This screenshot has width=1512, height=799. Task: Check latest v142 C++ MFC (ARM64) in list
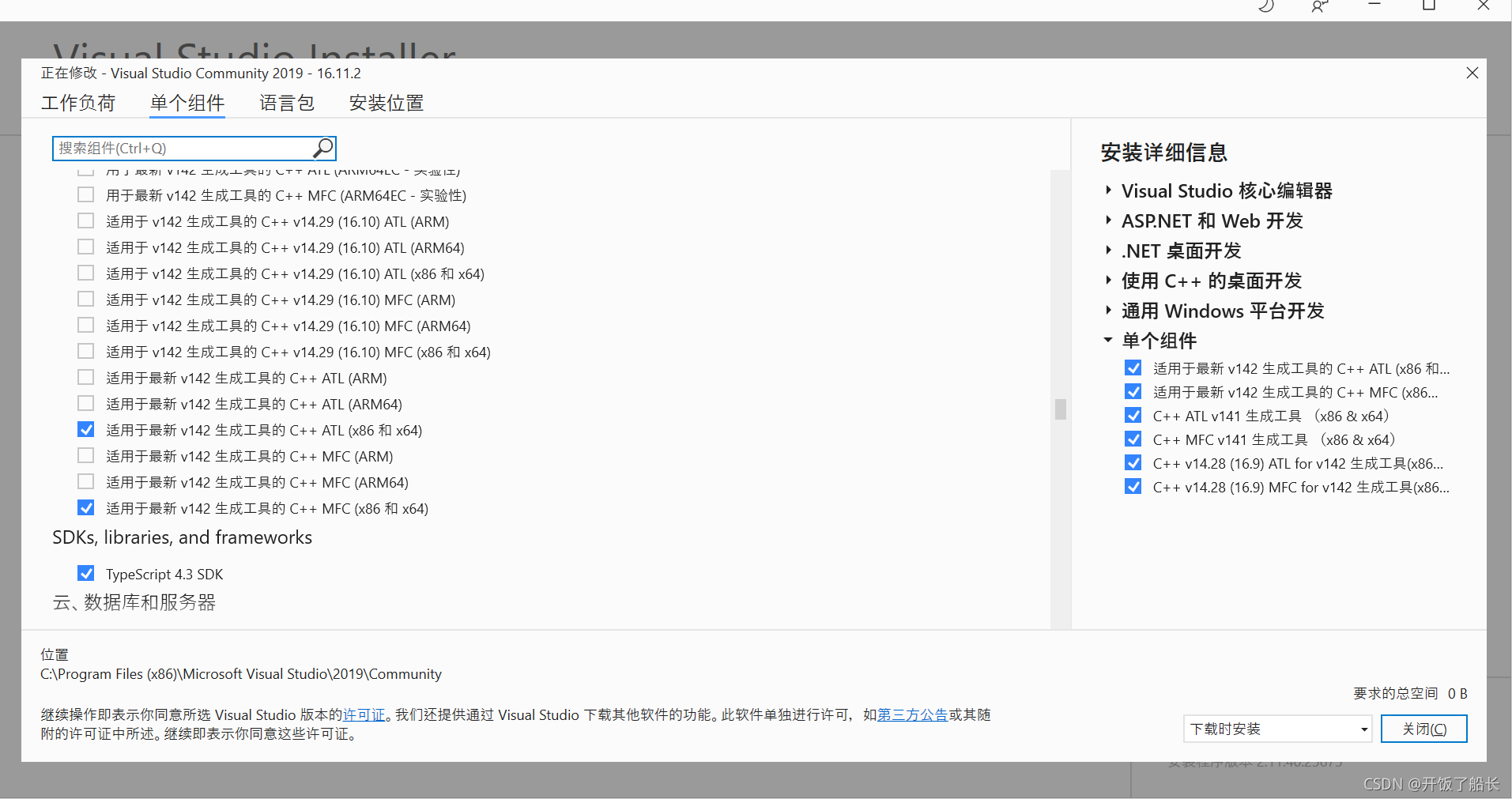[x=85, y=481]
